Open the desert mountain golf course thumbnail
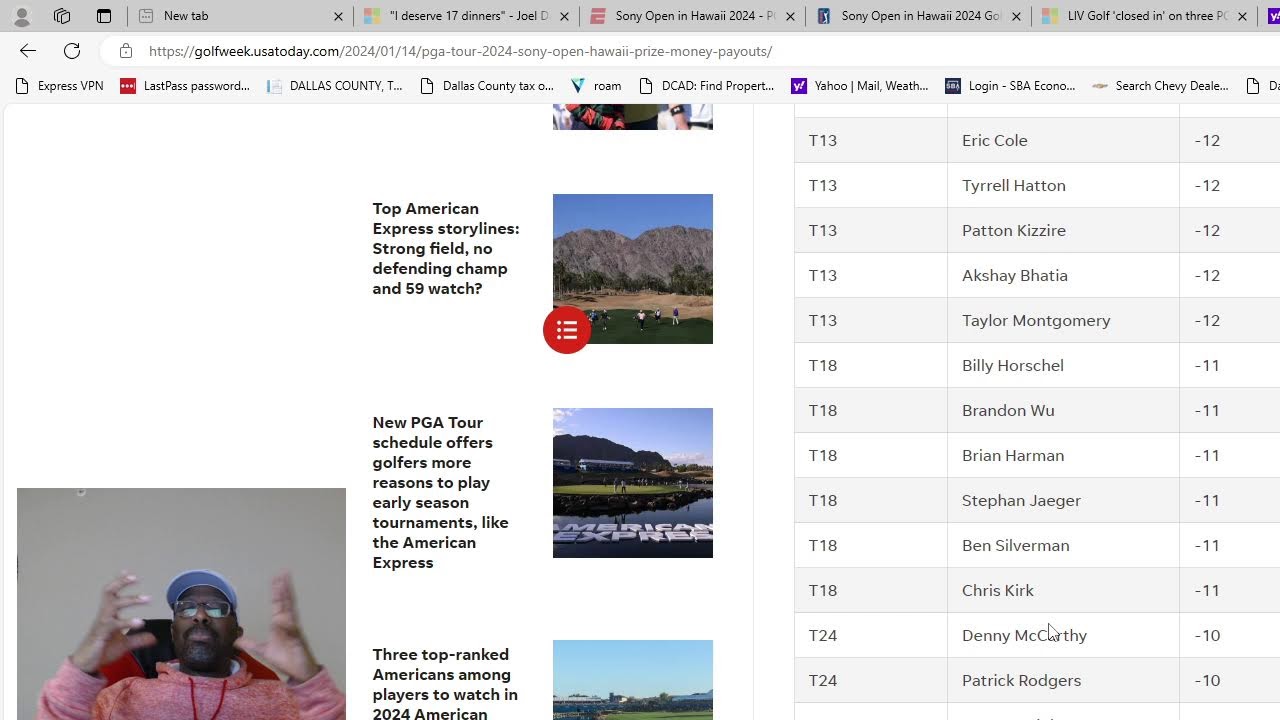 [633, 269]
